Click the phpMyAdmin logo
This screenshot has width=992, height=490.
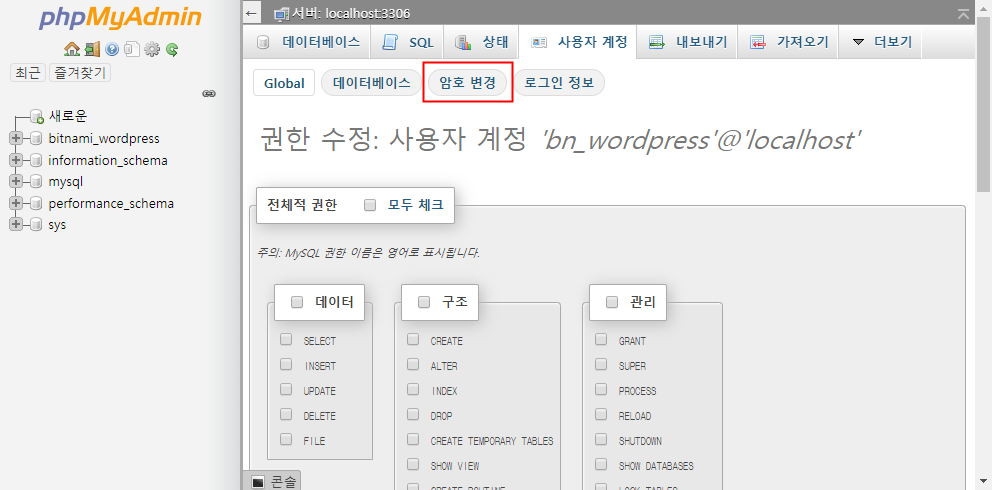[x=120, y=18]
